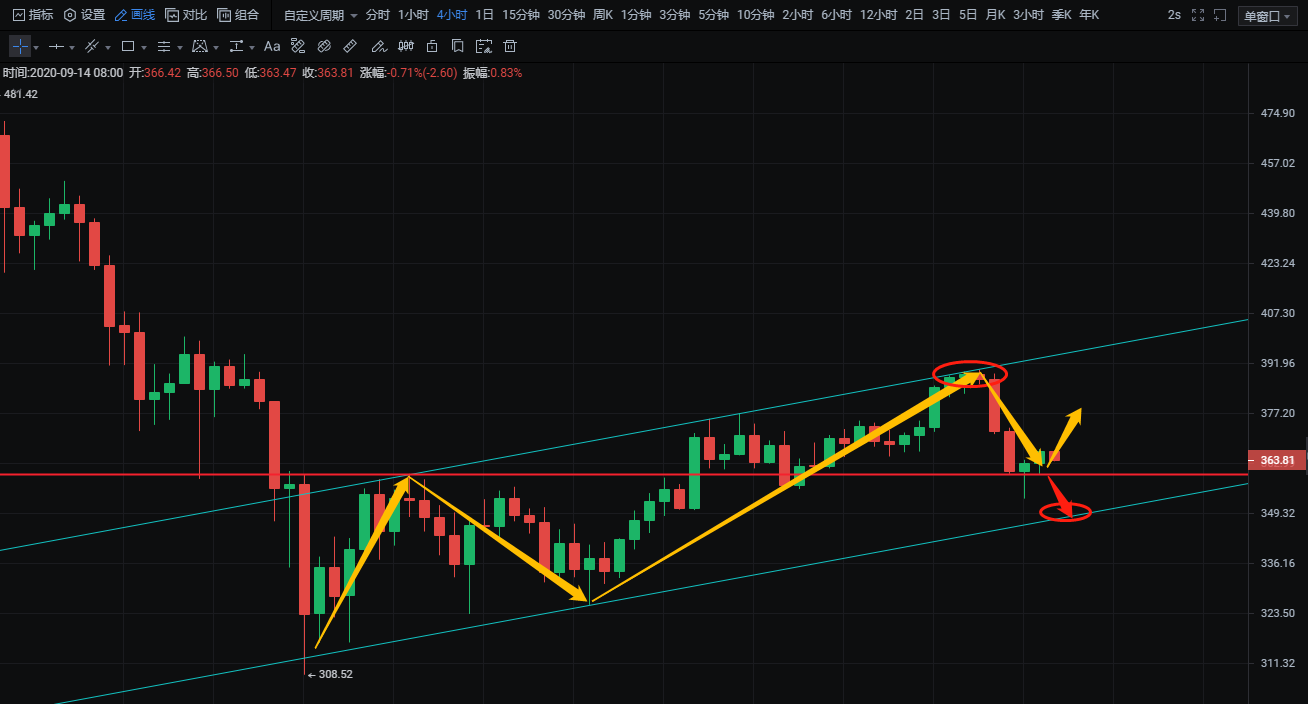Click the 指标 indicators button
The height and width of the screenshot is (704, 1308).
[x=33, y=15]
